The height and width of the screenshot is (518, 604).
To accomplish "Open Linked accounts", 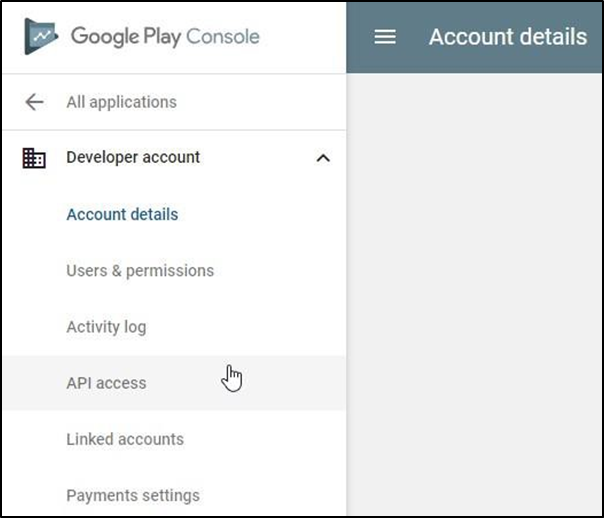I will tap(125, 439).
